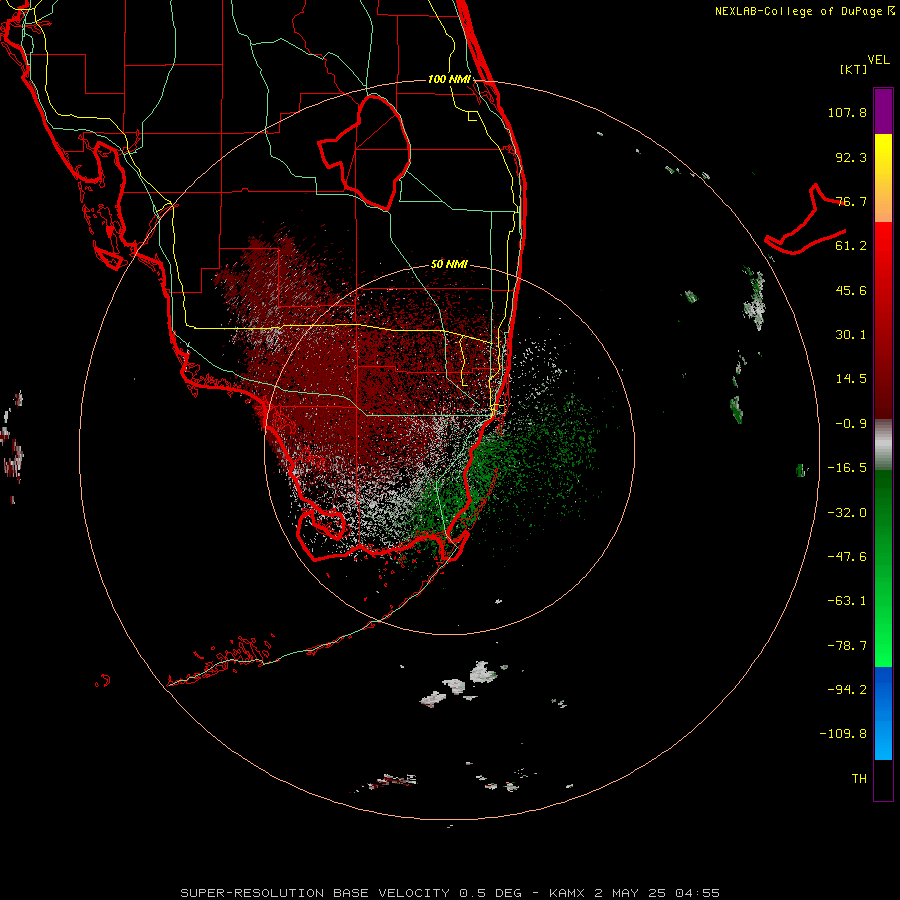
Task: Click the KAMX station identifier in caption
Action: (567, 893)
